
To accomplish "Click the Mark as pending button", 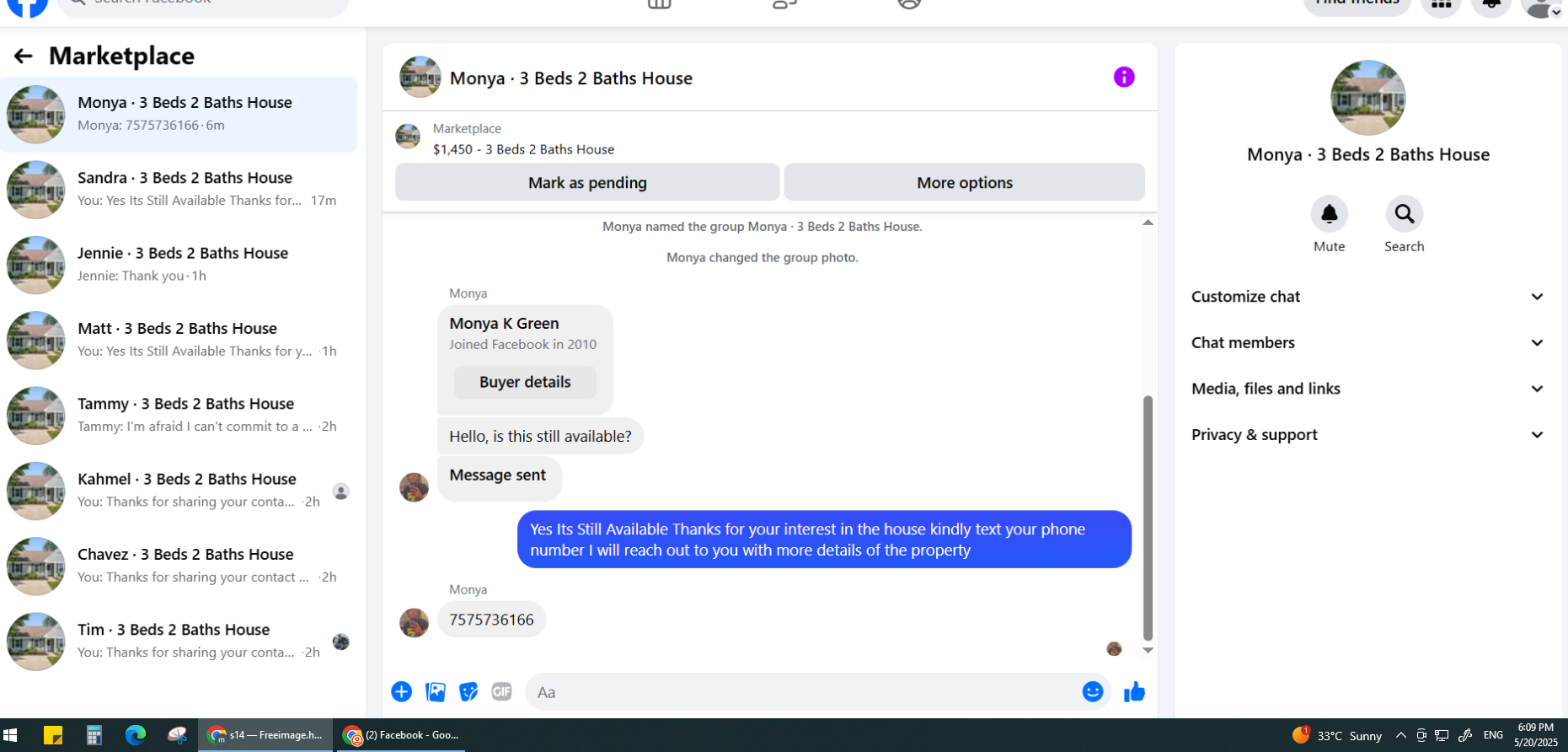I will click(x=587, y=183).
